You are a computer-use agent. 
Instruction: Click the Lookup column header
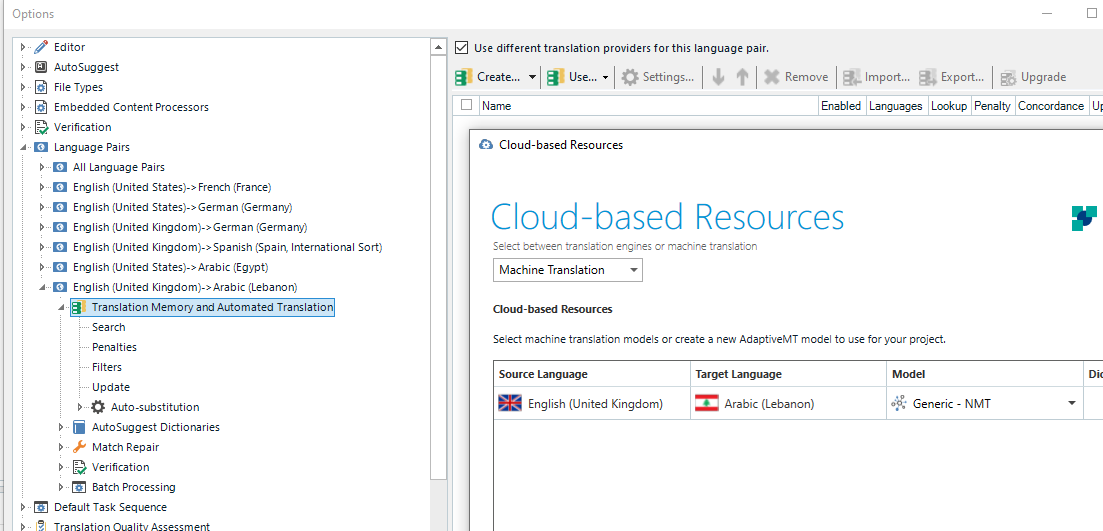[x=948, y=106]
